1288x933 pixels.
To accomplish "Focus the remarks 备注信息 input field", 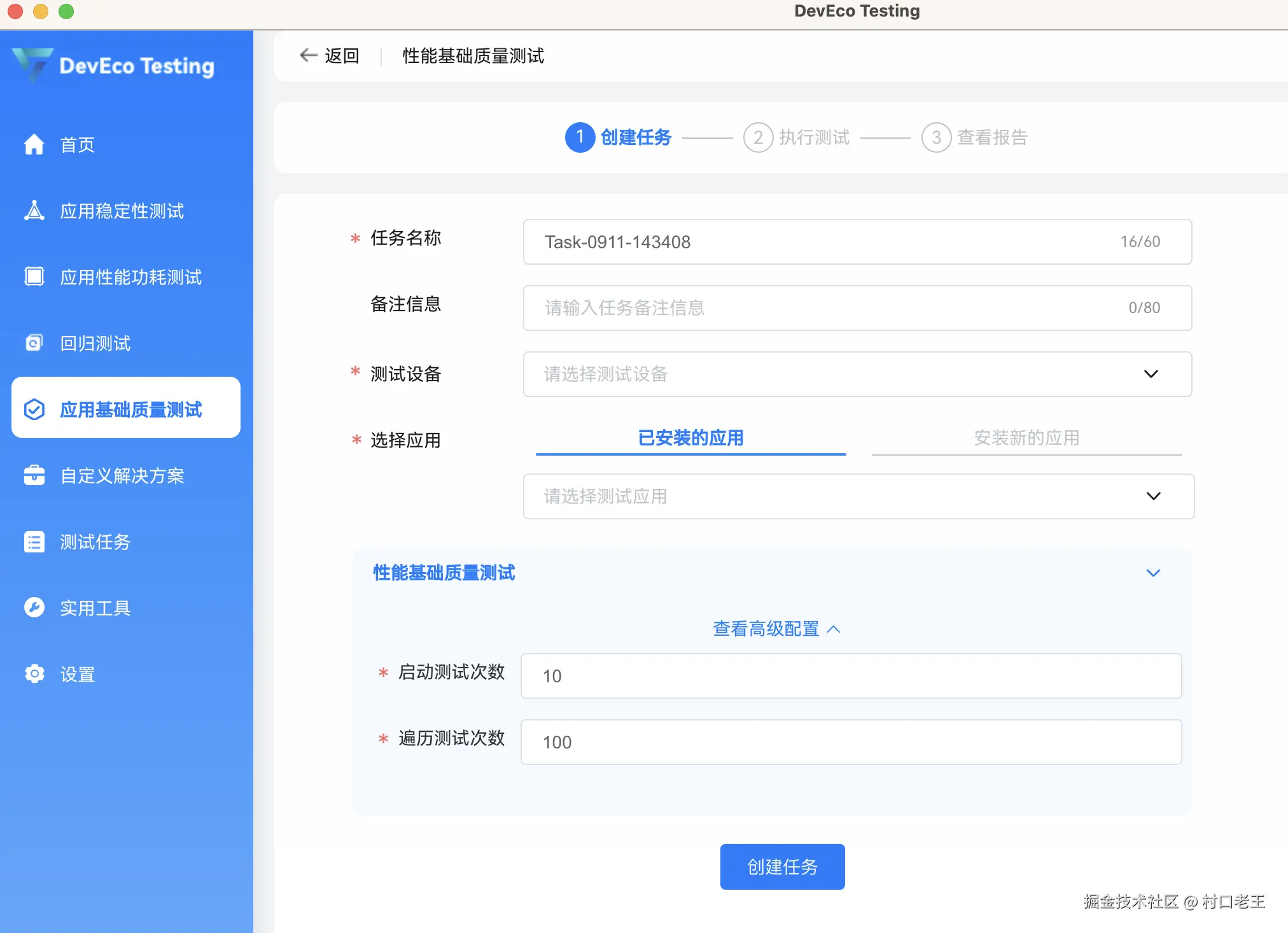I will click(x=827, y=308).
